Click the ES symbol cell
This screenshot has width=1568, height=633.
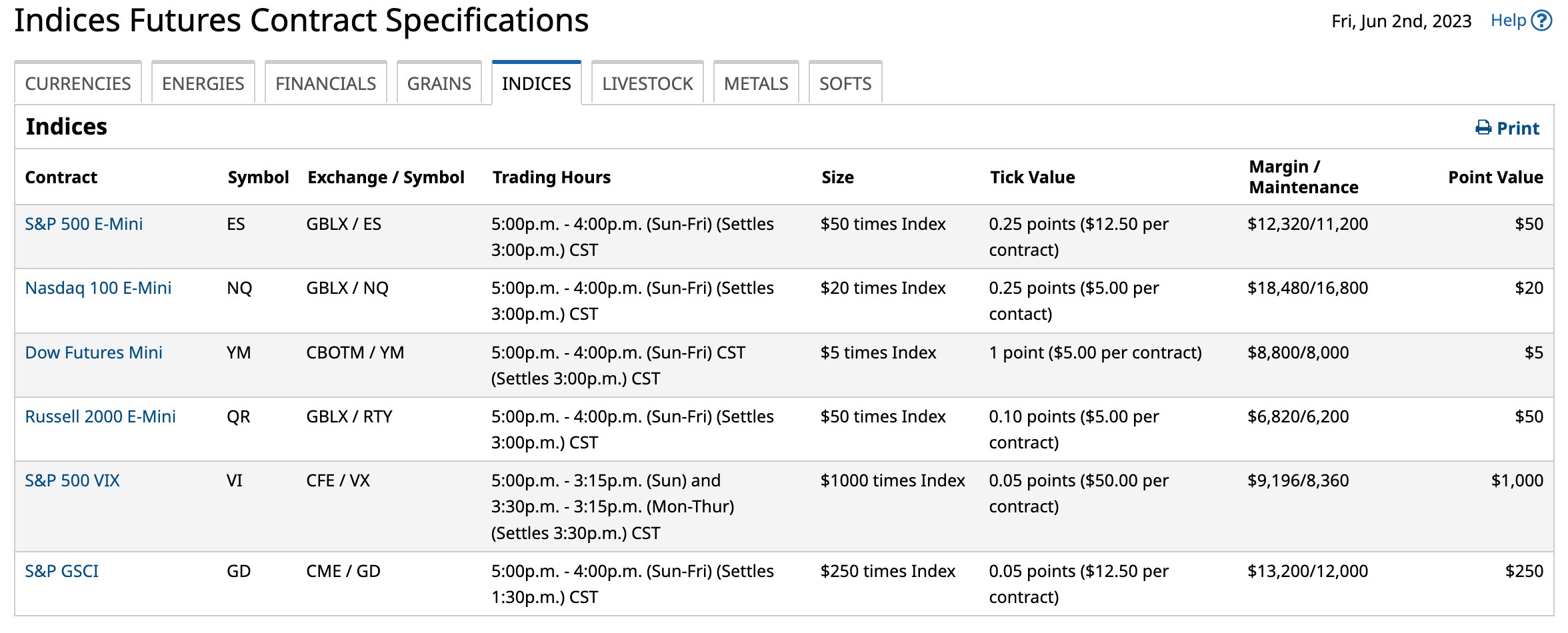pos(236,224)
